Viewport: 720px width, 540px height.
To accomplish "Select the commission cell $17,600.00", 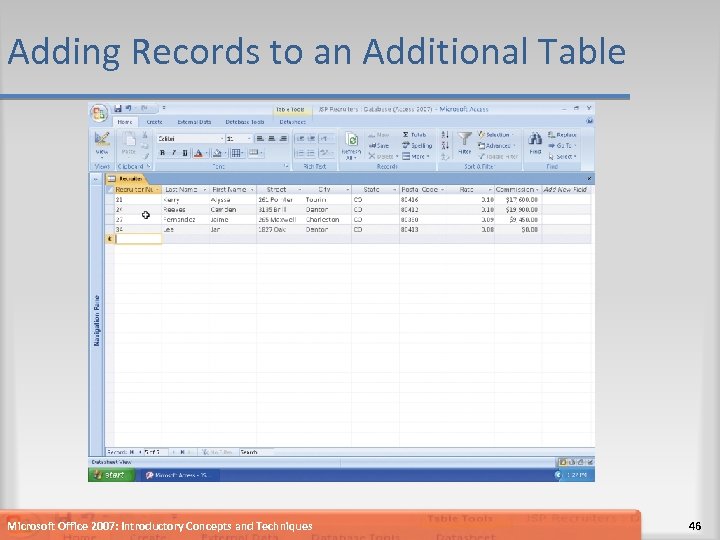I will click(x=518, y=200).
